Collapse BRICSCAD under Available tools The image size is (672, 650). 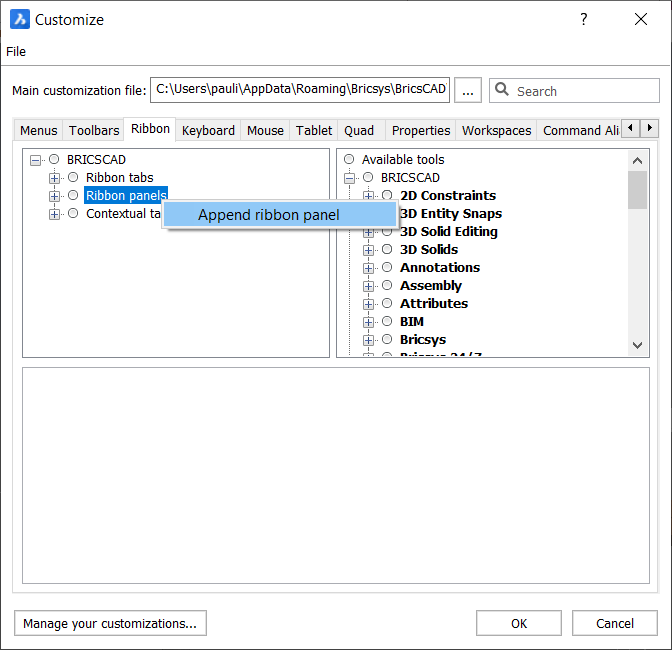coord(350,178)
